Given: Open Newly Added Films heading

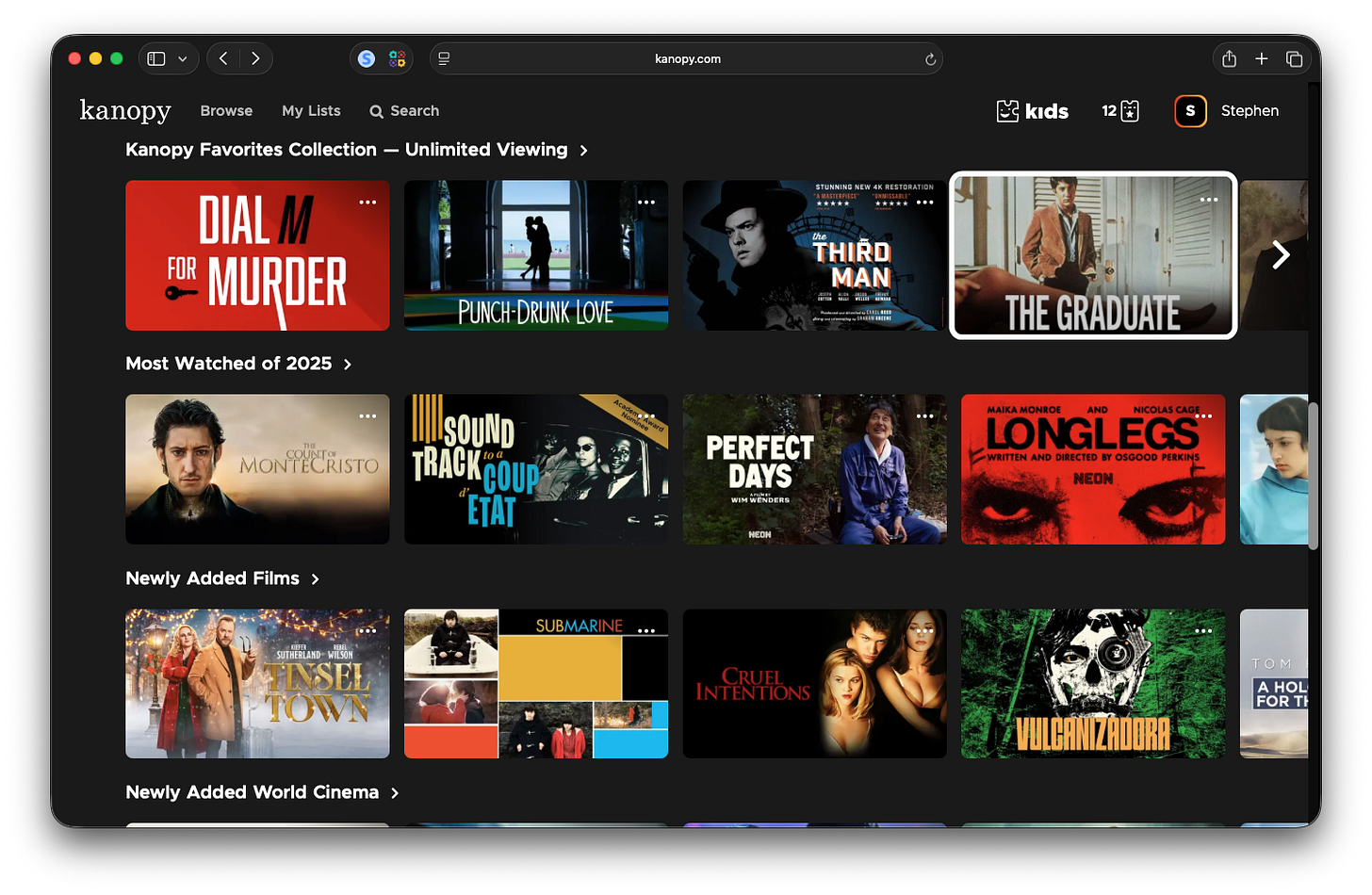Looking at the screenshot, I should pos(213,578).
